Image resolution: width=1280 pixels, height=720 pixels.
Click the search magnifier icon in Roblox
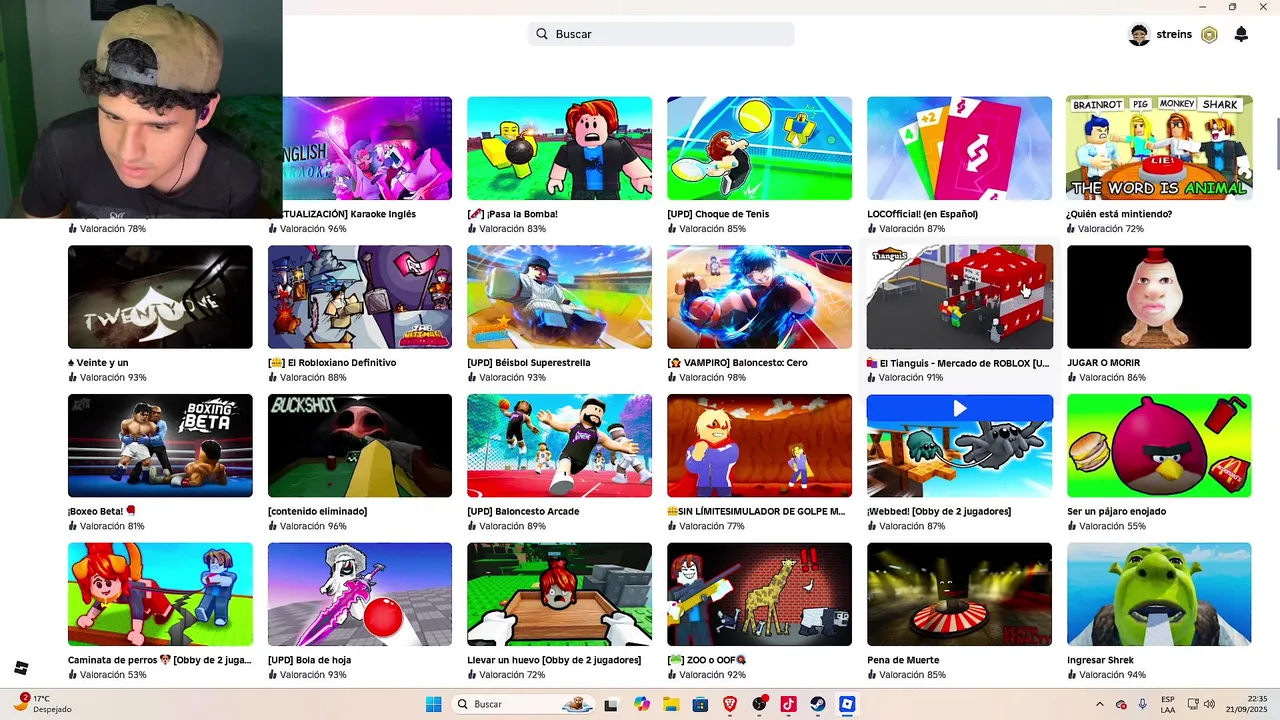tap(542, 34)
